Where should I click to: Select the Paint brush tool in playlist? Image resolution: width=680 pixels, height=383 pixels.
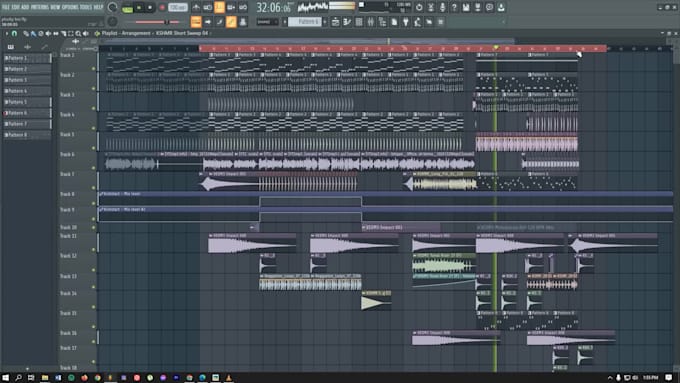(33, 33)
